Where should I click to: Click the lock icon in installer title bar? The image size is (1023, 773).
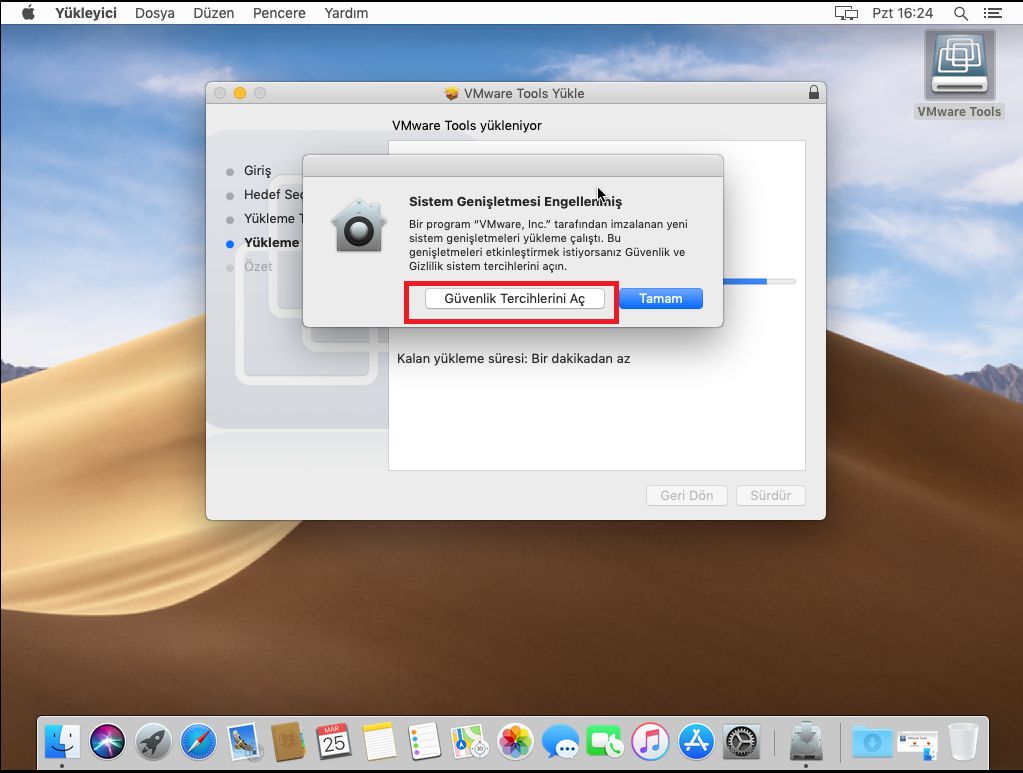point(814,93)
